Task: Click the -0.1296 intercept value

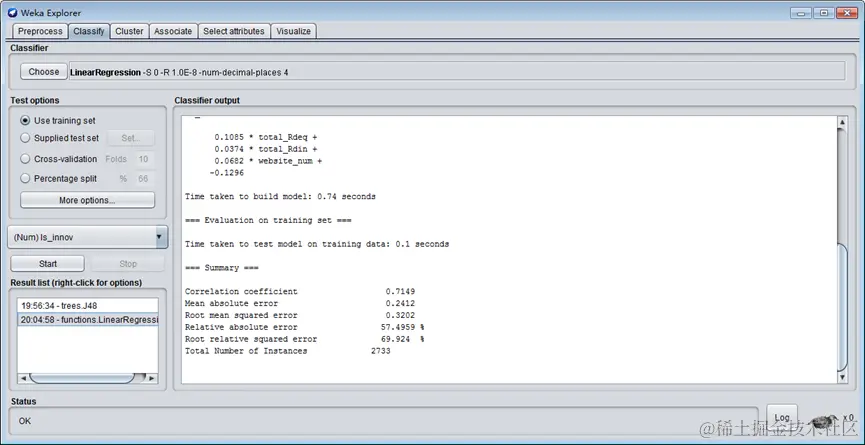Action: click(x=226, y=173)
